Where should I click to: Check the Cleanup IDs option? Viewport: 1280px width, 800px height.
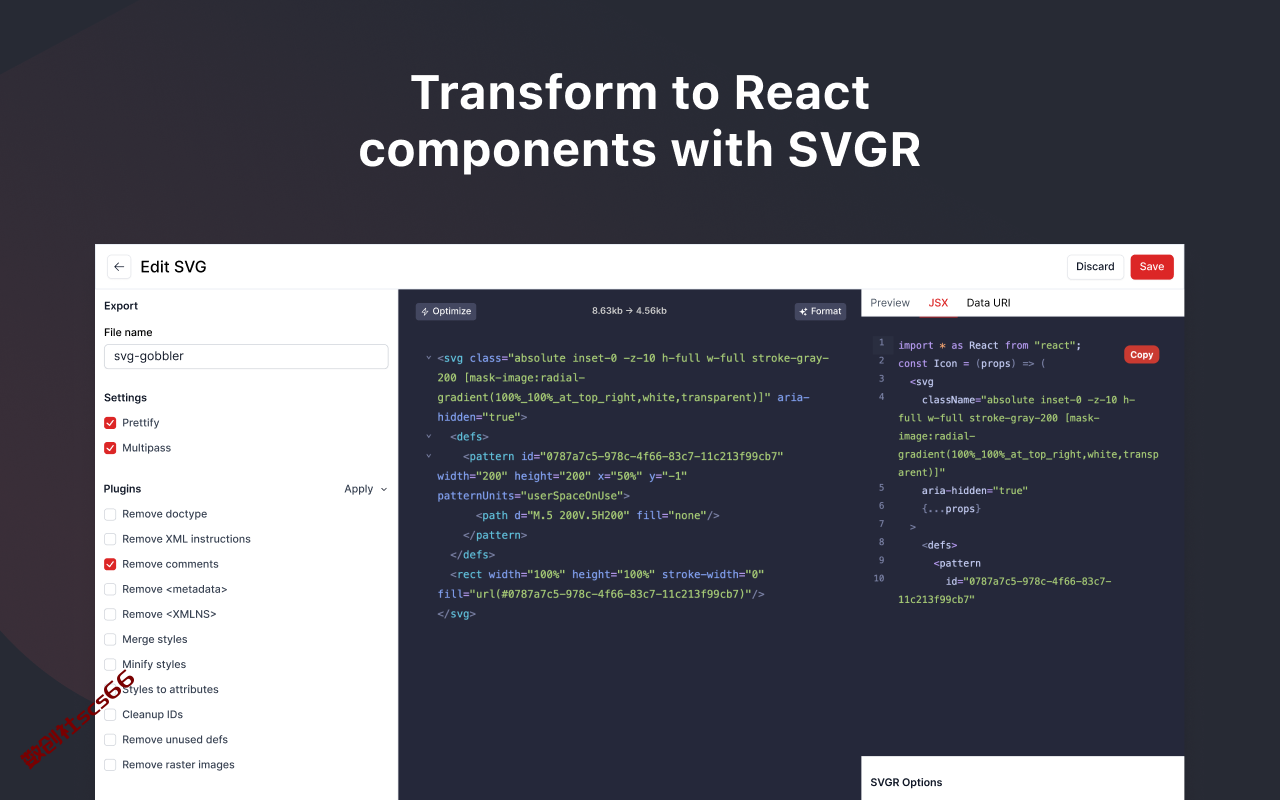pyautogui.click(x=110, y=714)
